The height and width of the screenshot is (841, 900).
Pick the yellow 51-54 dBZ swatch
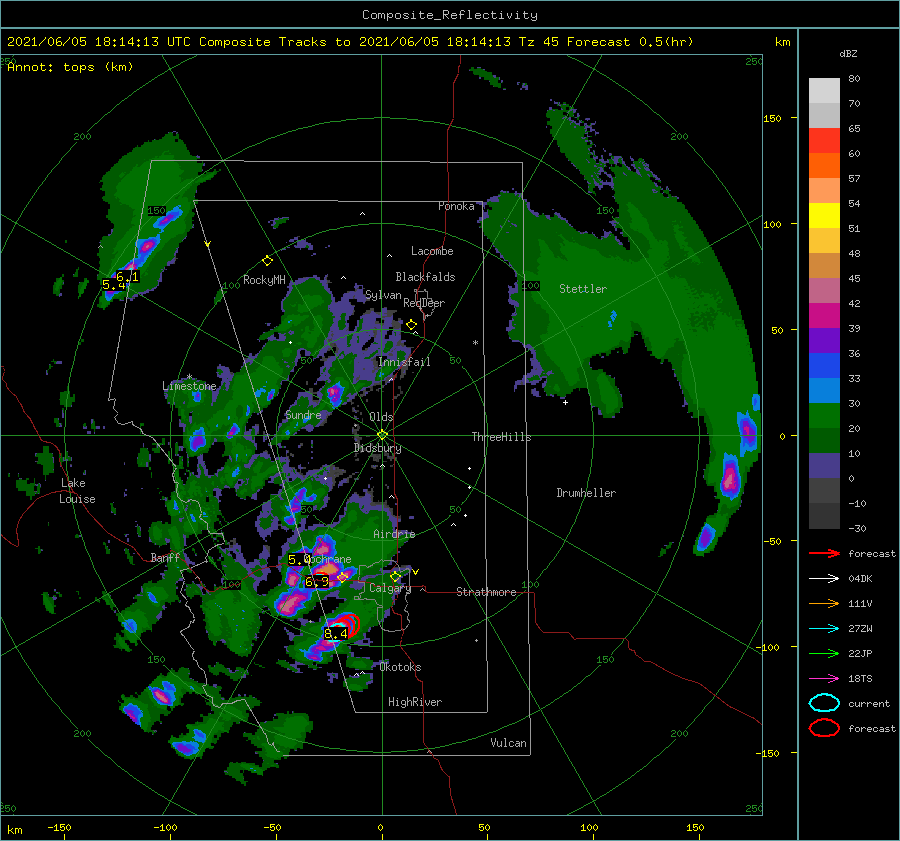pyautogui.click(x=824, y=216)
